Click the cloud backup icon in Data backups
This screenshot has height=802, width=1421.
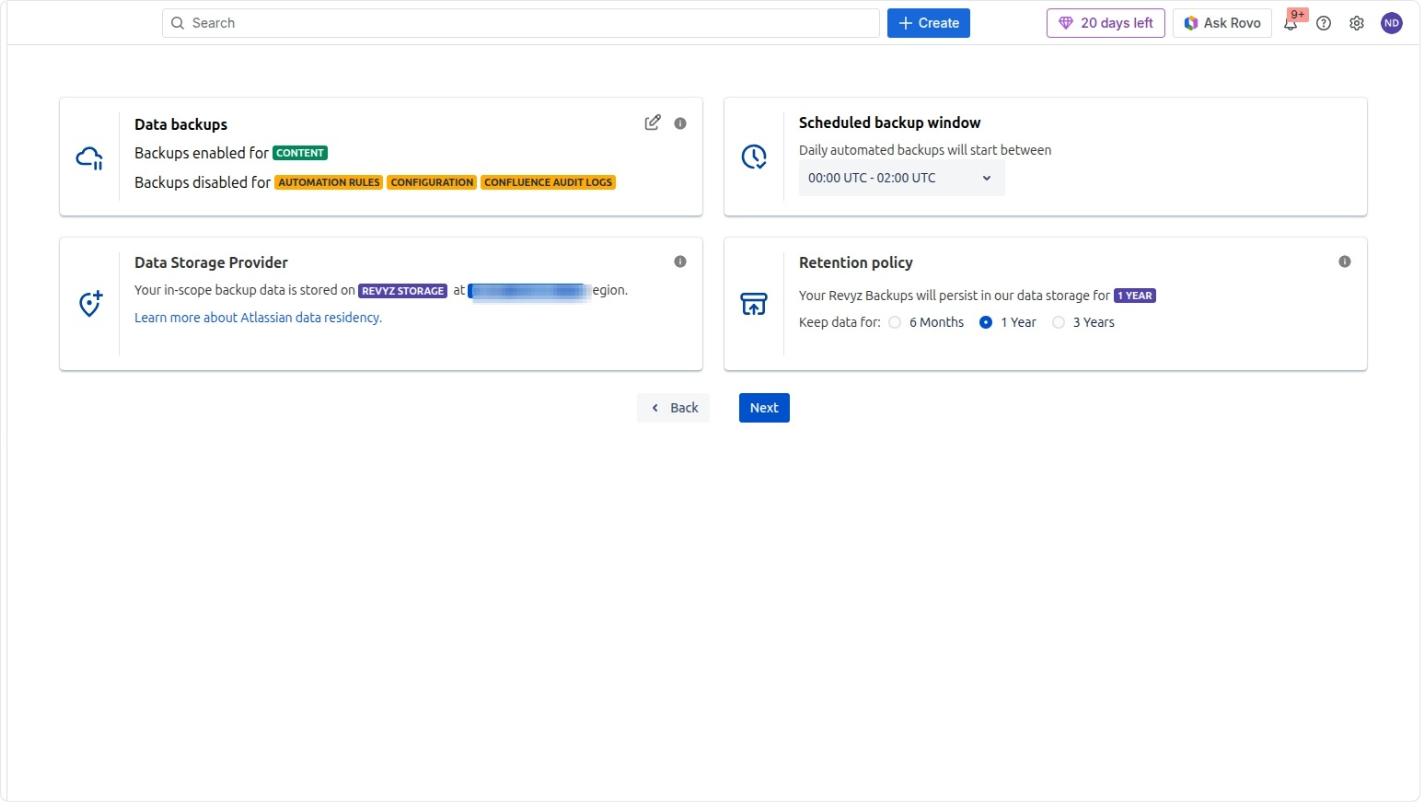click(90, 157)
